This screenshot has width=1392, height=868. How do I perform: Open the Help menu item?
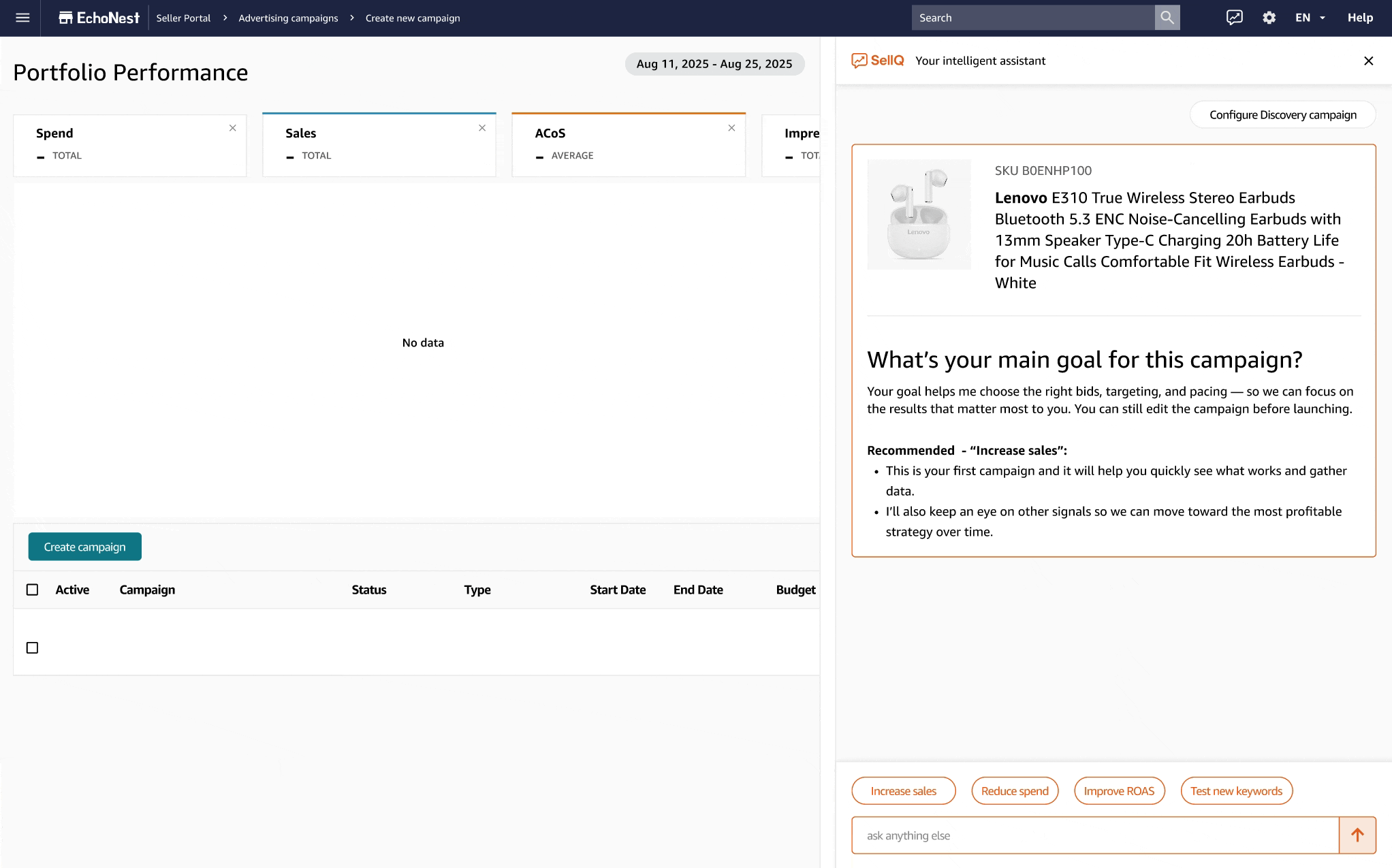[1359, 18]
